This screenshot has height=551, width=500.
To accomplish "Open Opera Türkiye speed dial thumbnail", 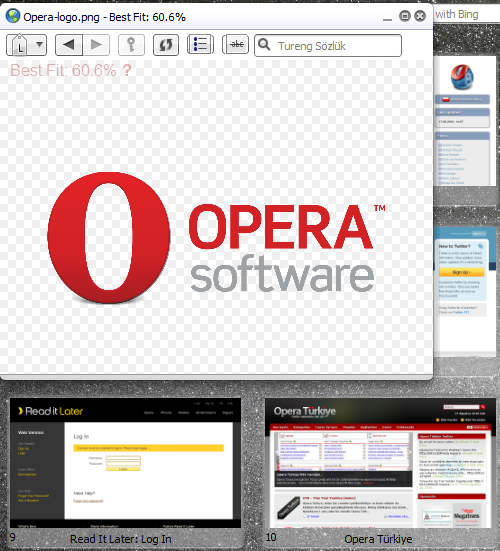I will [380, 463].
